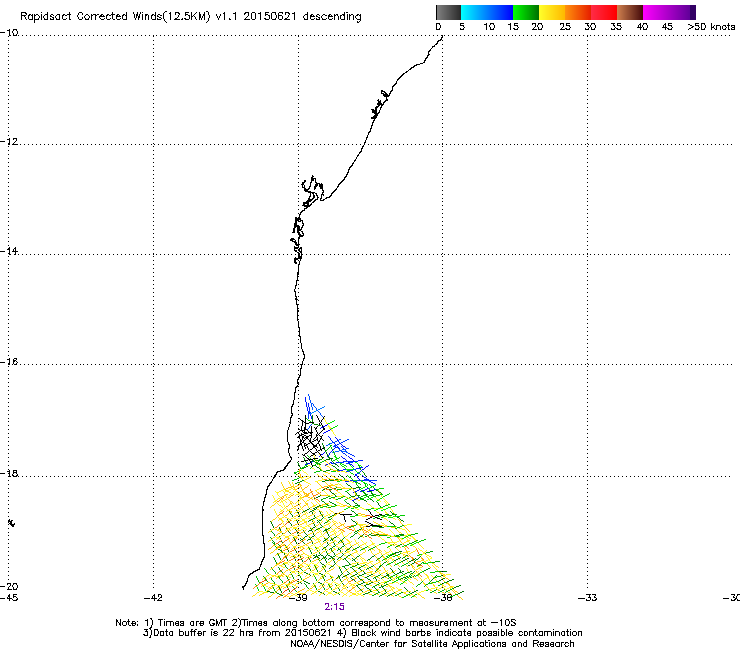
Task: Click the -33 longitude axis label
Action: (588, 598)
